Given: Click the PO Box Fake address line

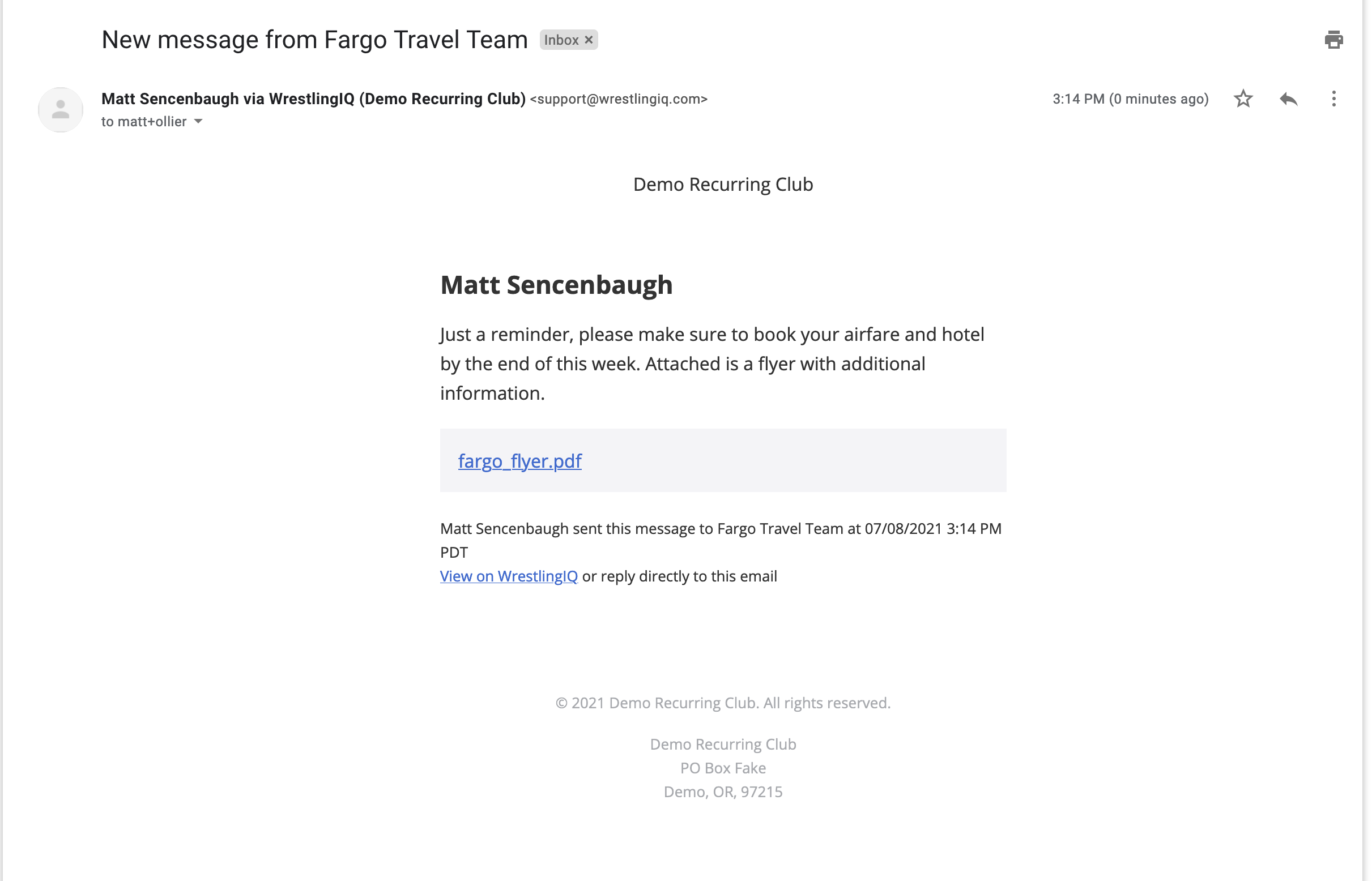Looking at the screenshot, I should tap(723, 768).
